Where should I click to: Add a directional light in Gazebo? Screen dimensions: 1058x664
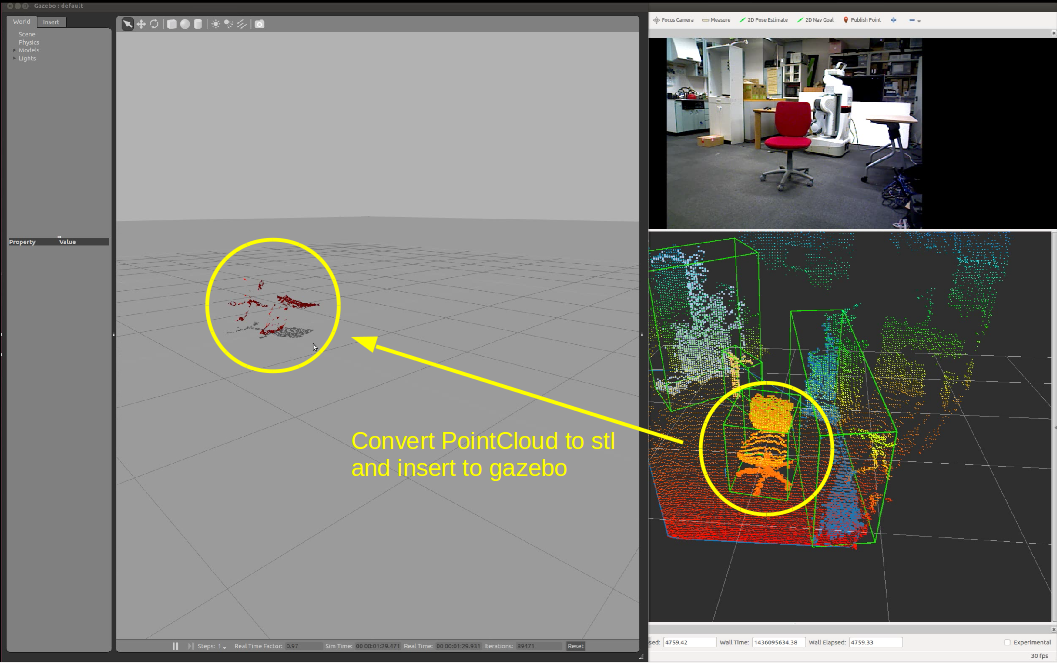(242, 24)
